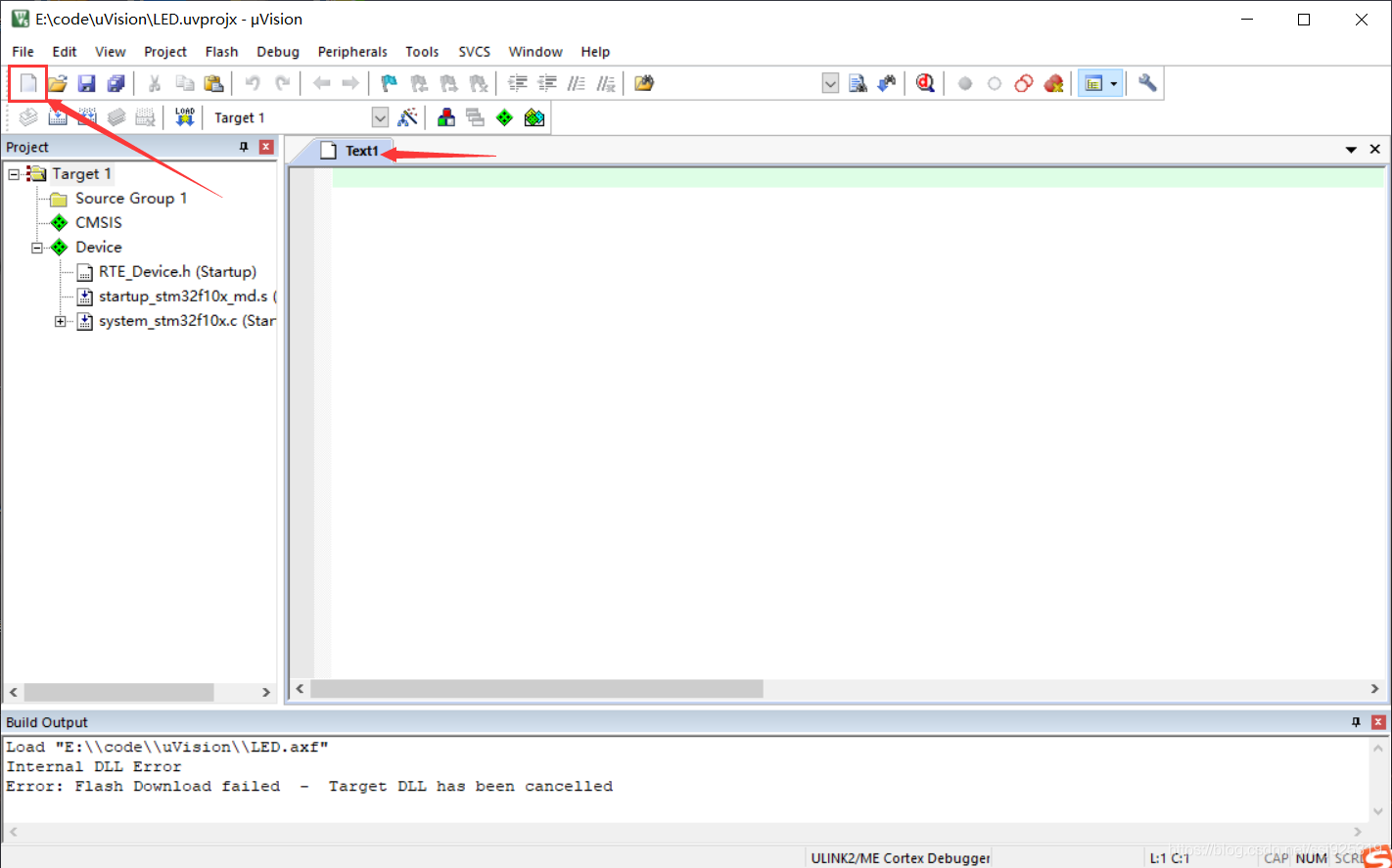Start debug session with magnifier 'd' icon
Screen dimensions: 1392x868
[925, 83]
